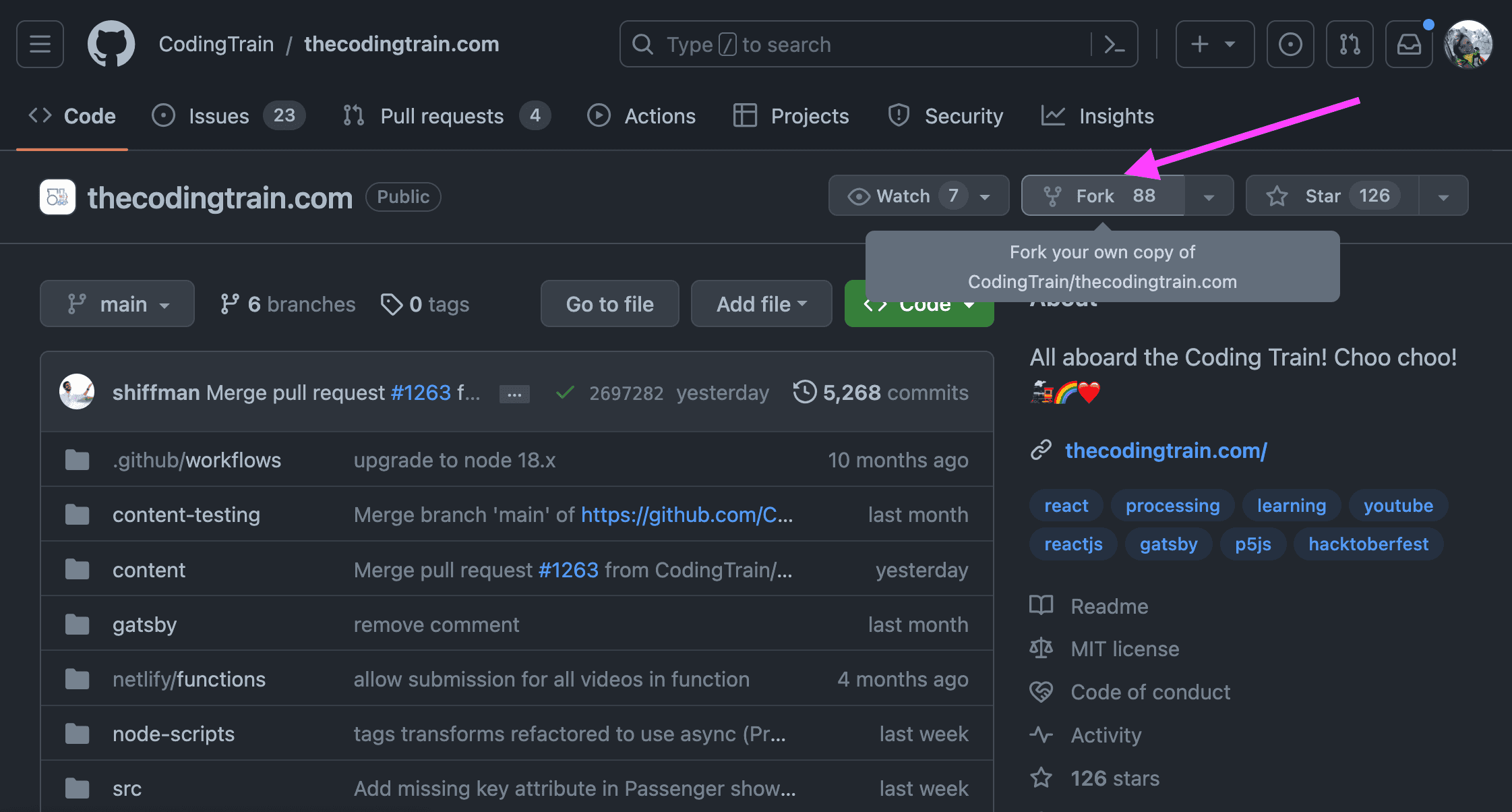Open the notifications inbox icon
The image size is (1512, 812).
click(x=1408, y=45)
